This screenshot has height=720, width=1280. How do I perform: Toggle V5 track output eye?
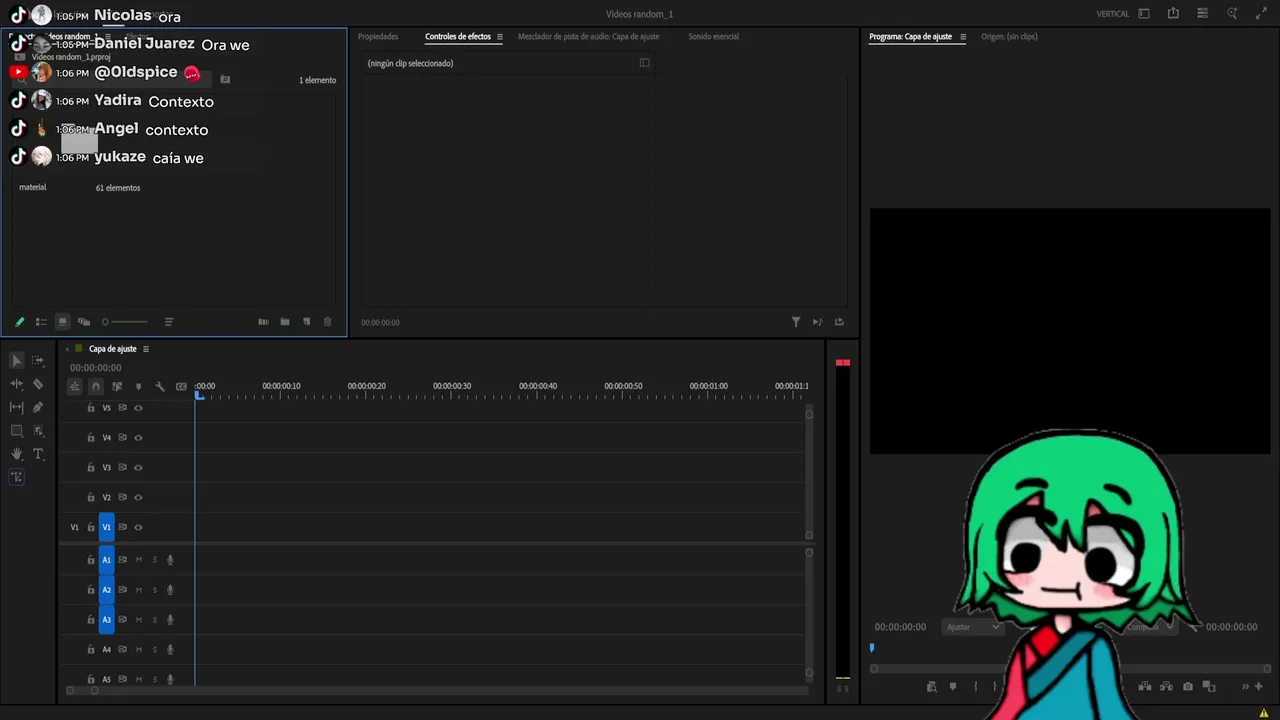(x=138, y=408)
